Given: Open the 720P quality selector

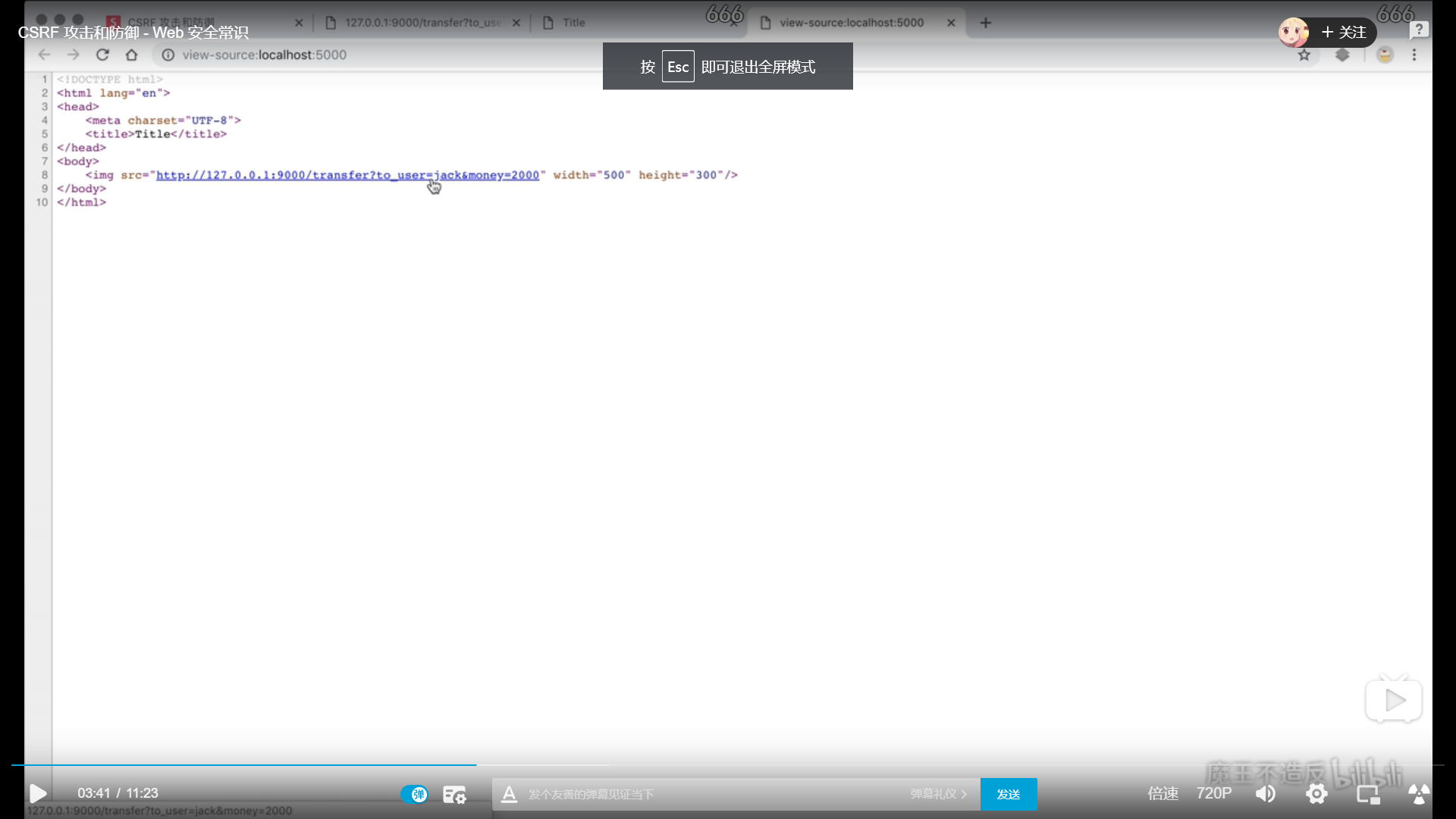Looking at the screenshot, I should (1213, 793).
